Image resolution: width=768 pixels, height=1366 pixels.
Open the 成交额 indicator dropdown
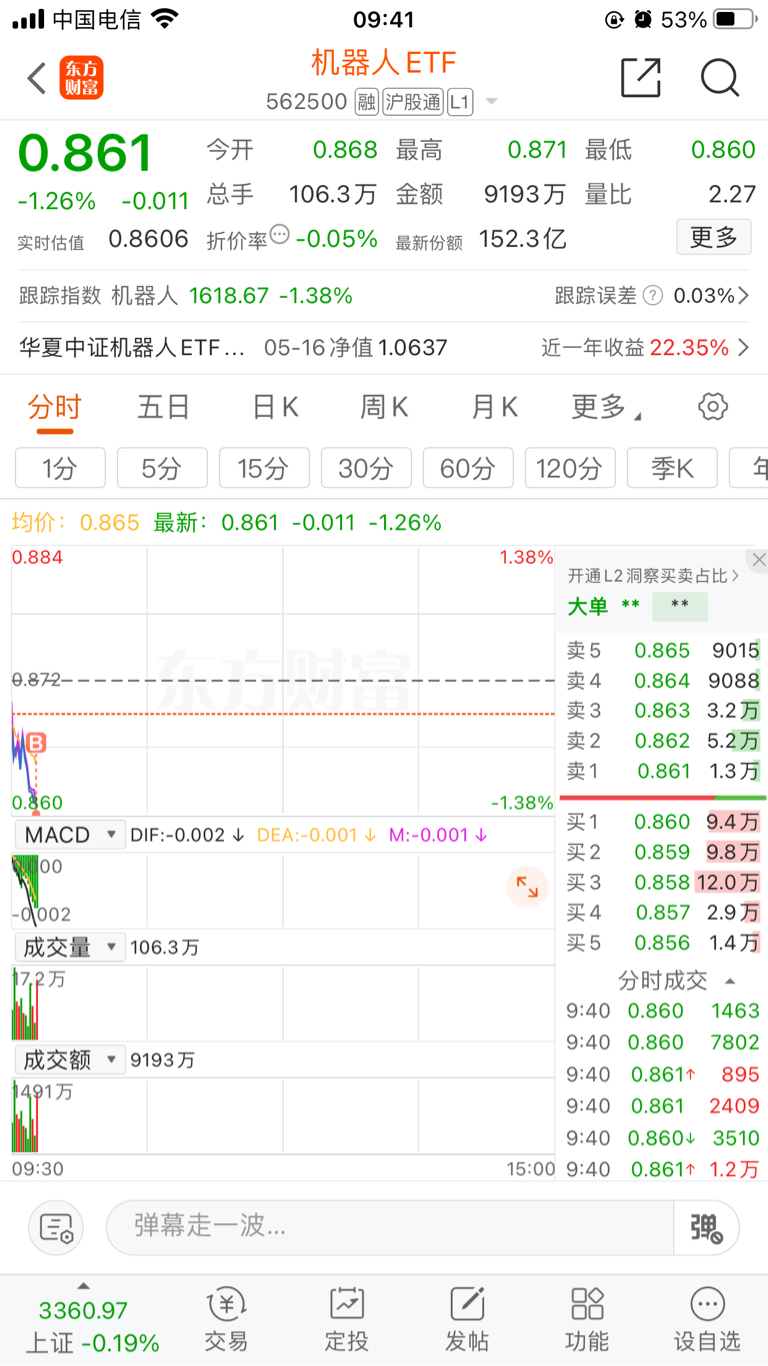pyautogui.click(x=69, y=1059)
